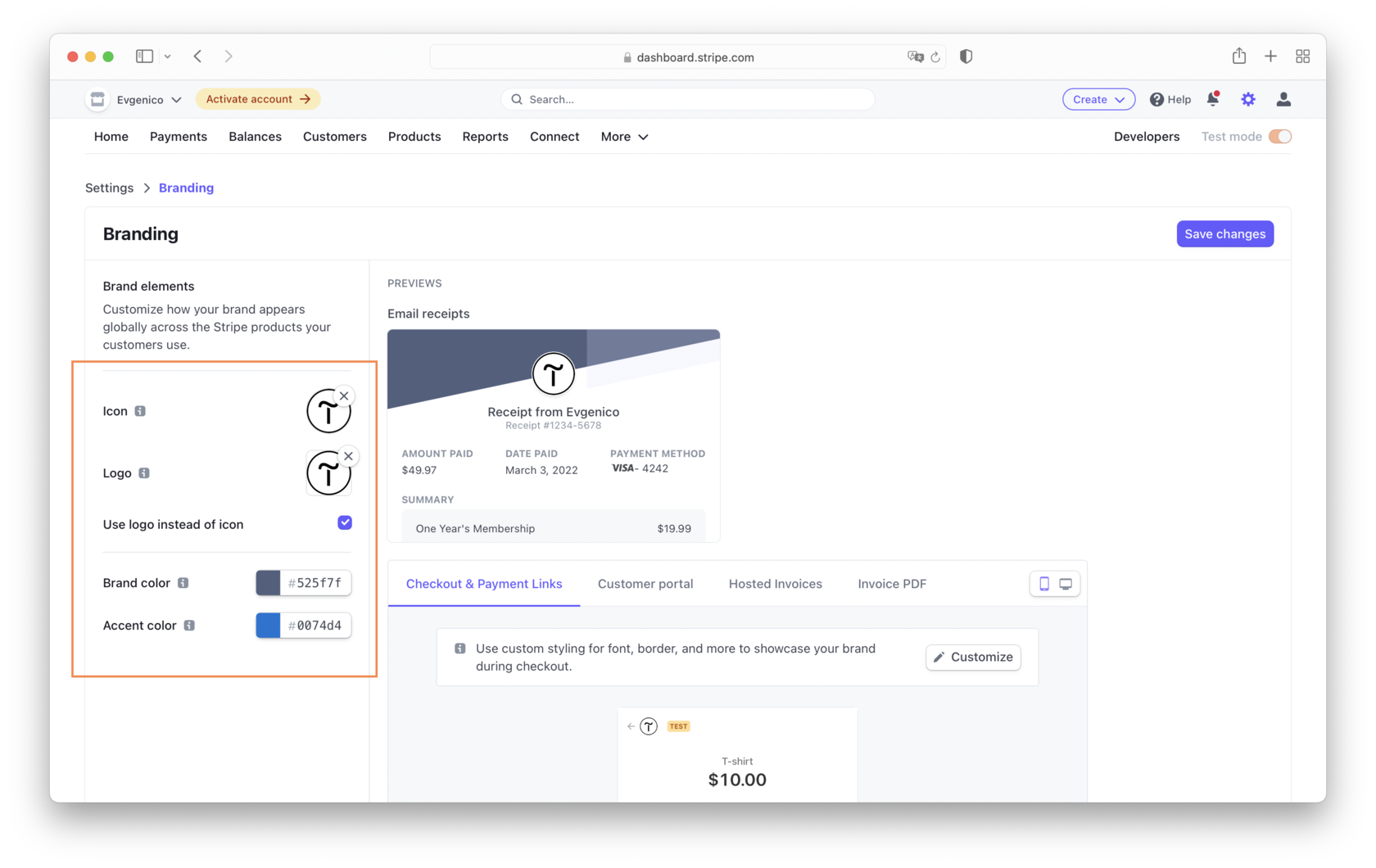Remove the uploaded logo image
The image size is (1376, 868).
click(348, 456)
